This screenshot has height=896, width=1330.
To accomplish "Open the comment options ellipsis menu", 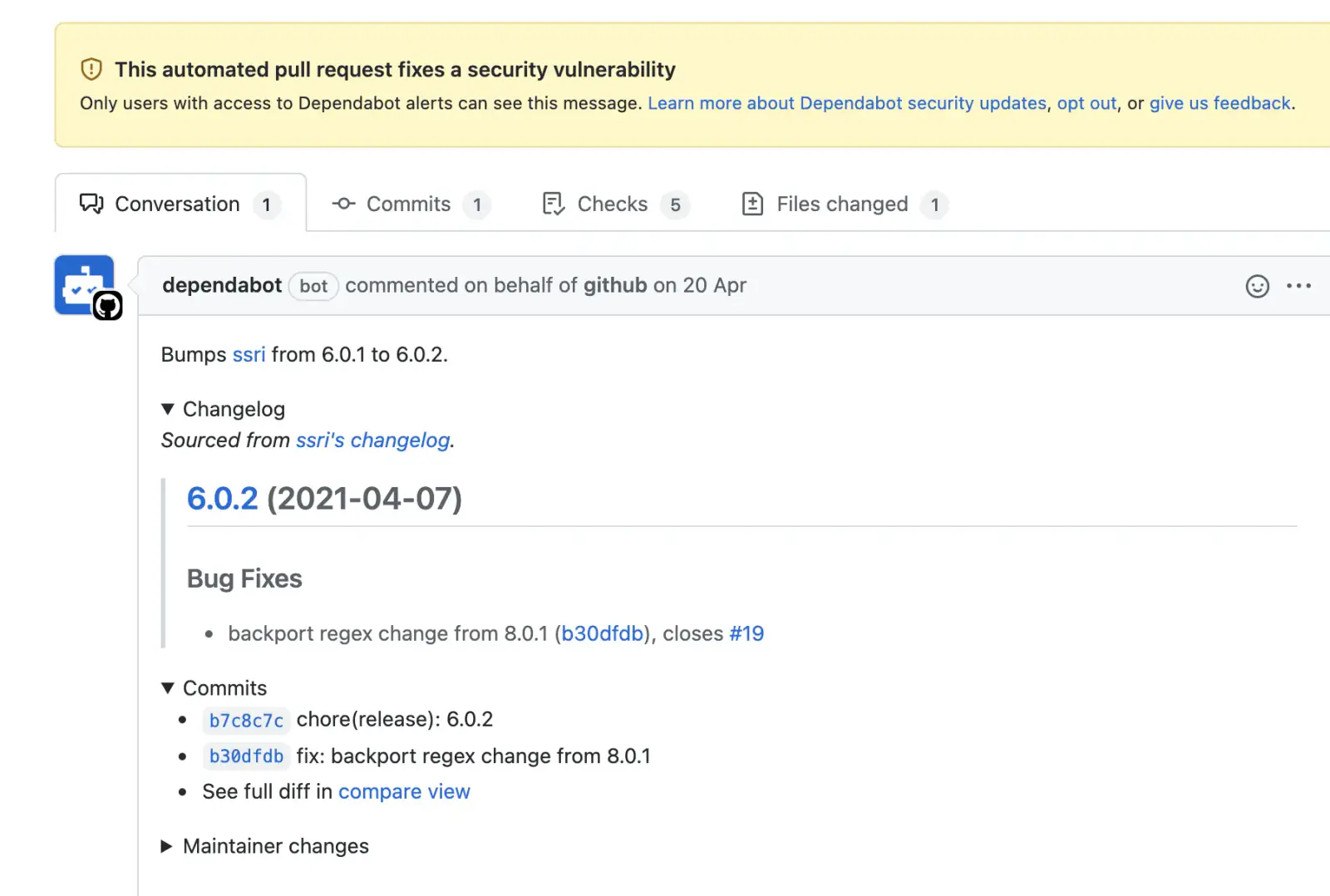I will click(x=1298, y=286).
